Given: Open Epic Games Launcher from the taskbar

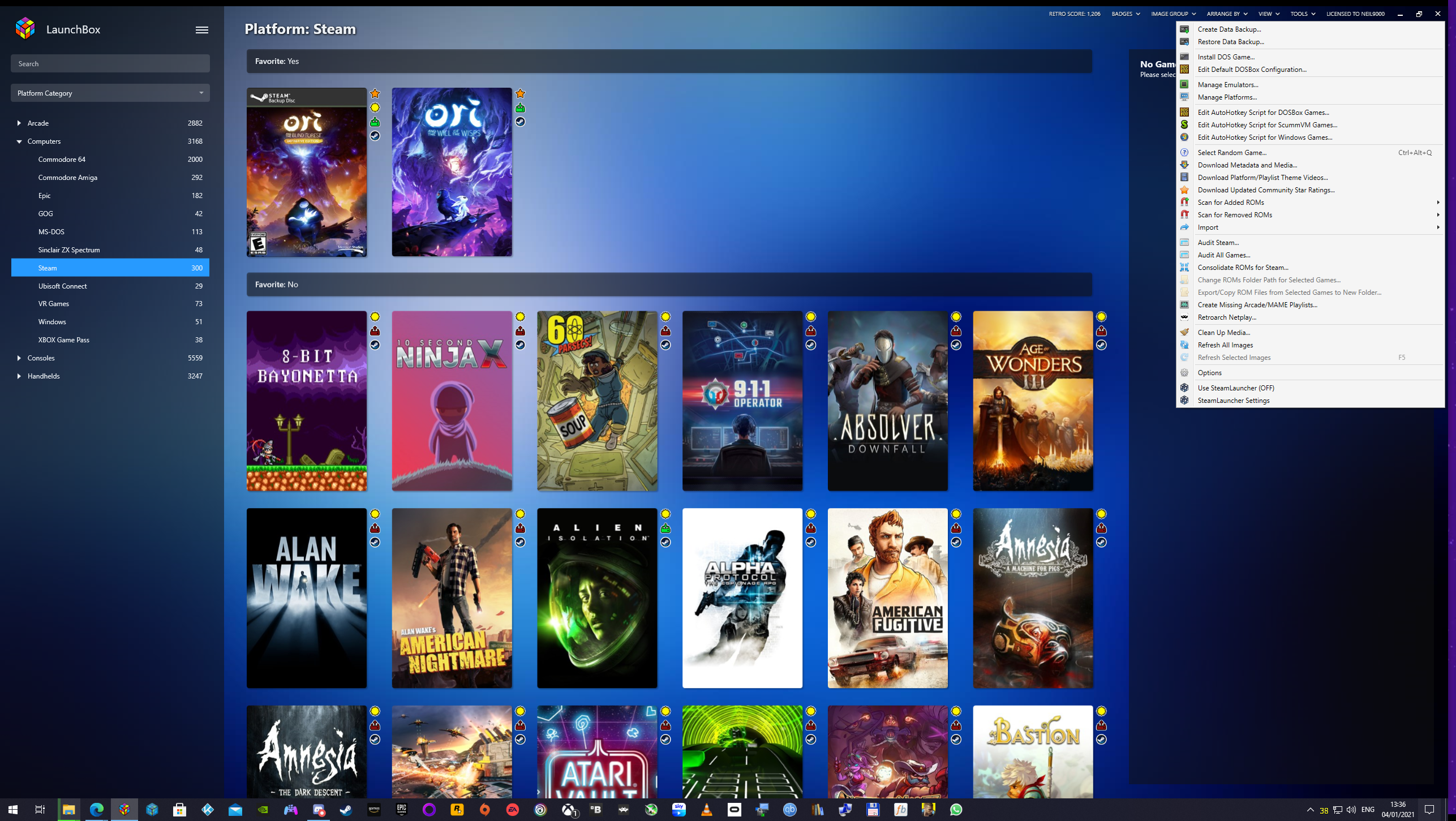Looking at the screenshot, I should pyautogui.click(x=402, y=810).
